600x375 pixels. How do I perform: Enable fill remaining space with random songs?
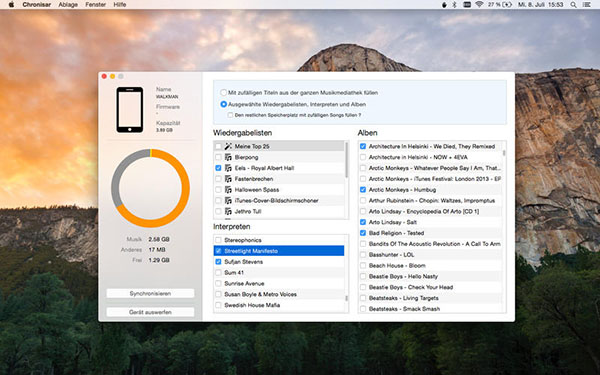pos(230,115)
